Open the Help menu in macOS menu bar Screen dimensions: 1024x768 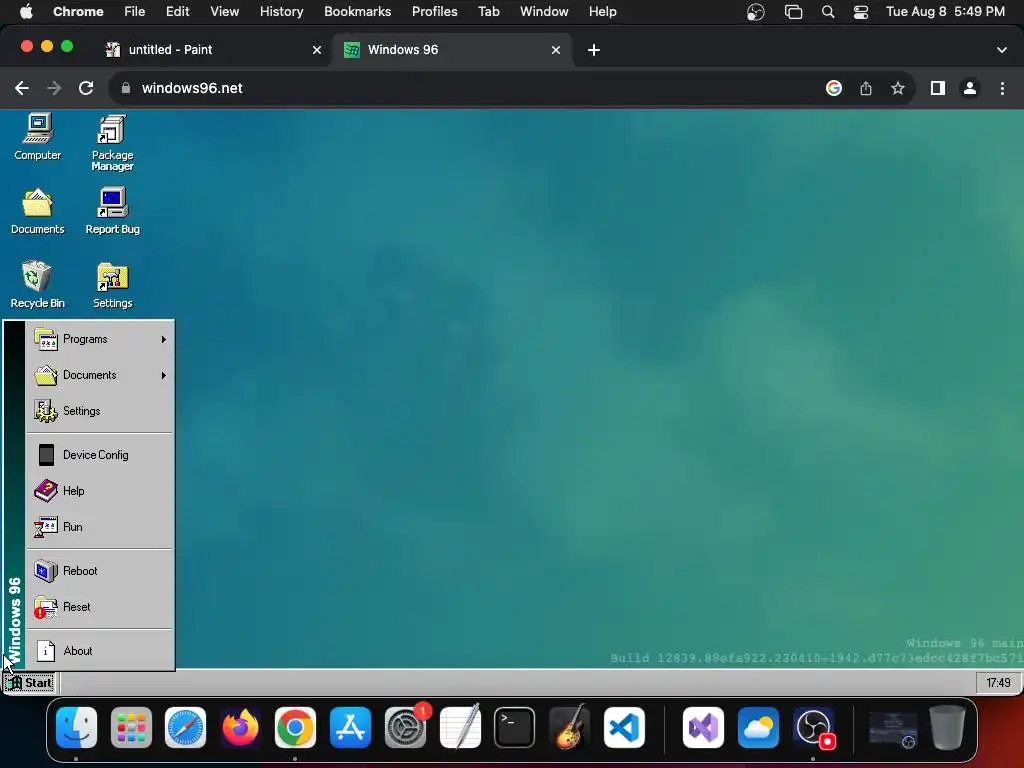pos(603,12)
